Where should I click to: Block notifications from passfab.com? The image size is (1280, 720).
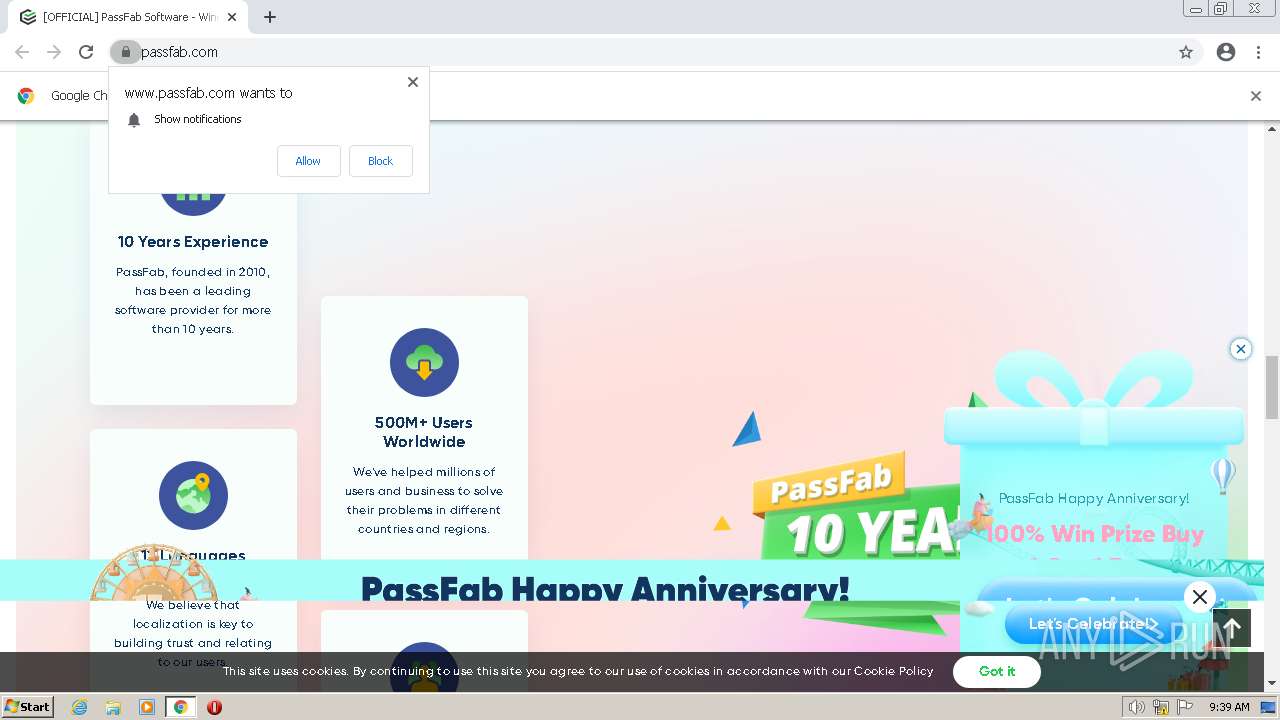point(380,161)
